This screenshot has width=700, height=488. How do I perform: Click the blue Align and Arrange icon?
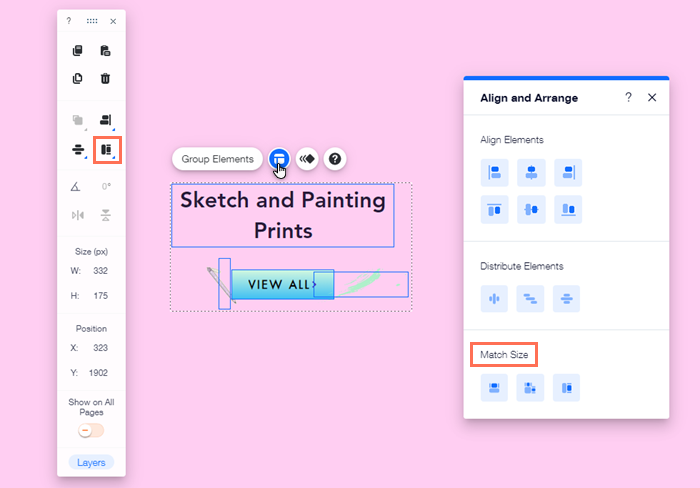coord(279,159)
